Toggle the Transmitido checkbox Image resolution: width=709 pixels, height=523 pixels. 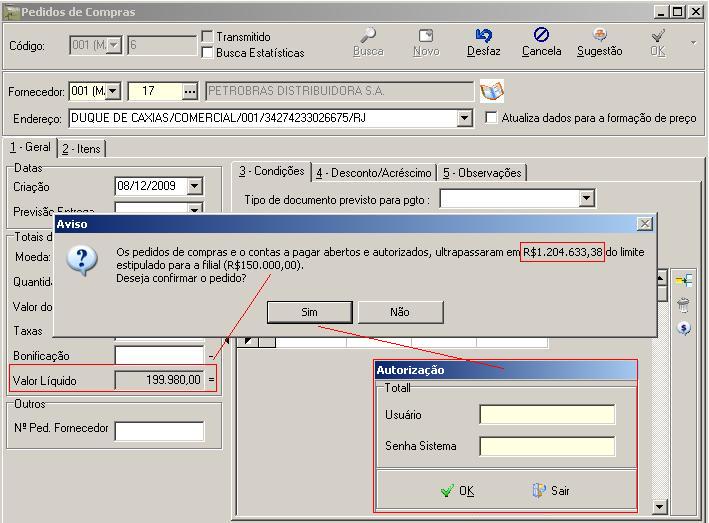[x=207, y=37]
